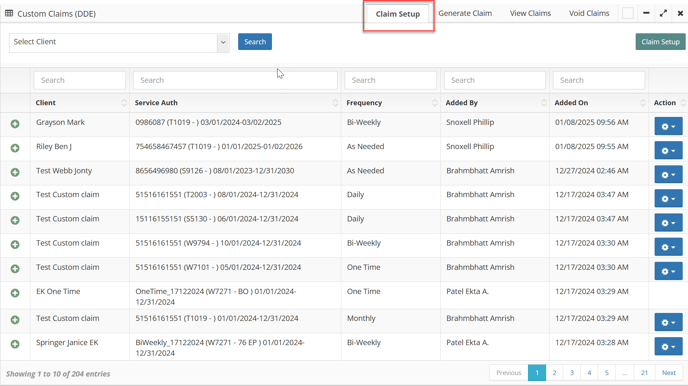Viewport: 688px width, 386px height.
Task: Expand row with auth 51516161551 (W9794)
Action: click(x=15, y=244)
